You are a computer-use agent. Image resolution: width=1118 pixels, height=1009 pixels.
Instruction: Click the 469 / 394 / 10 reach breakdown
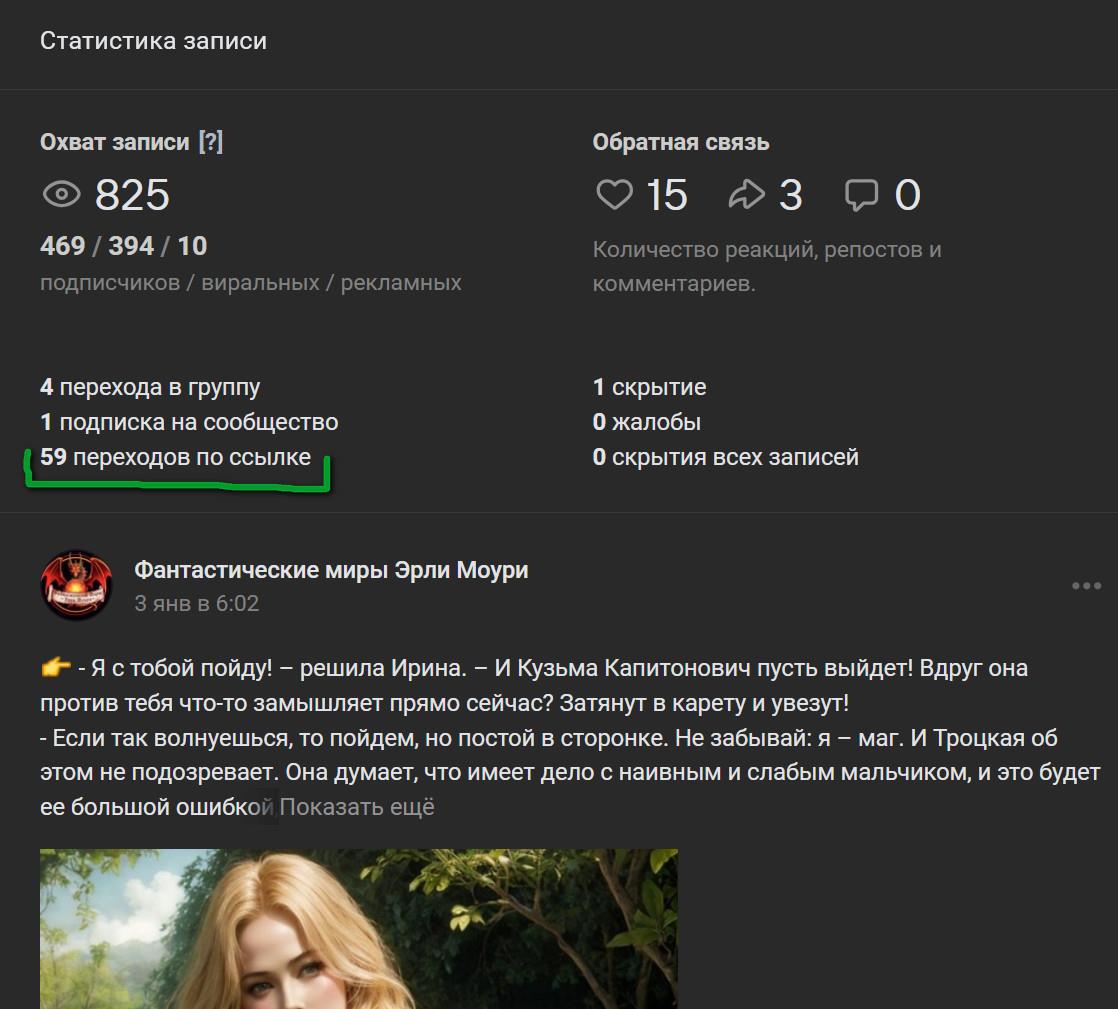coord(124,246)
